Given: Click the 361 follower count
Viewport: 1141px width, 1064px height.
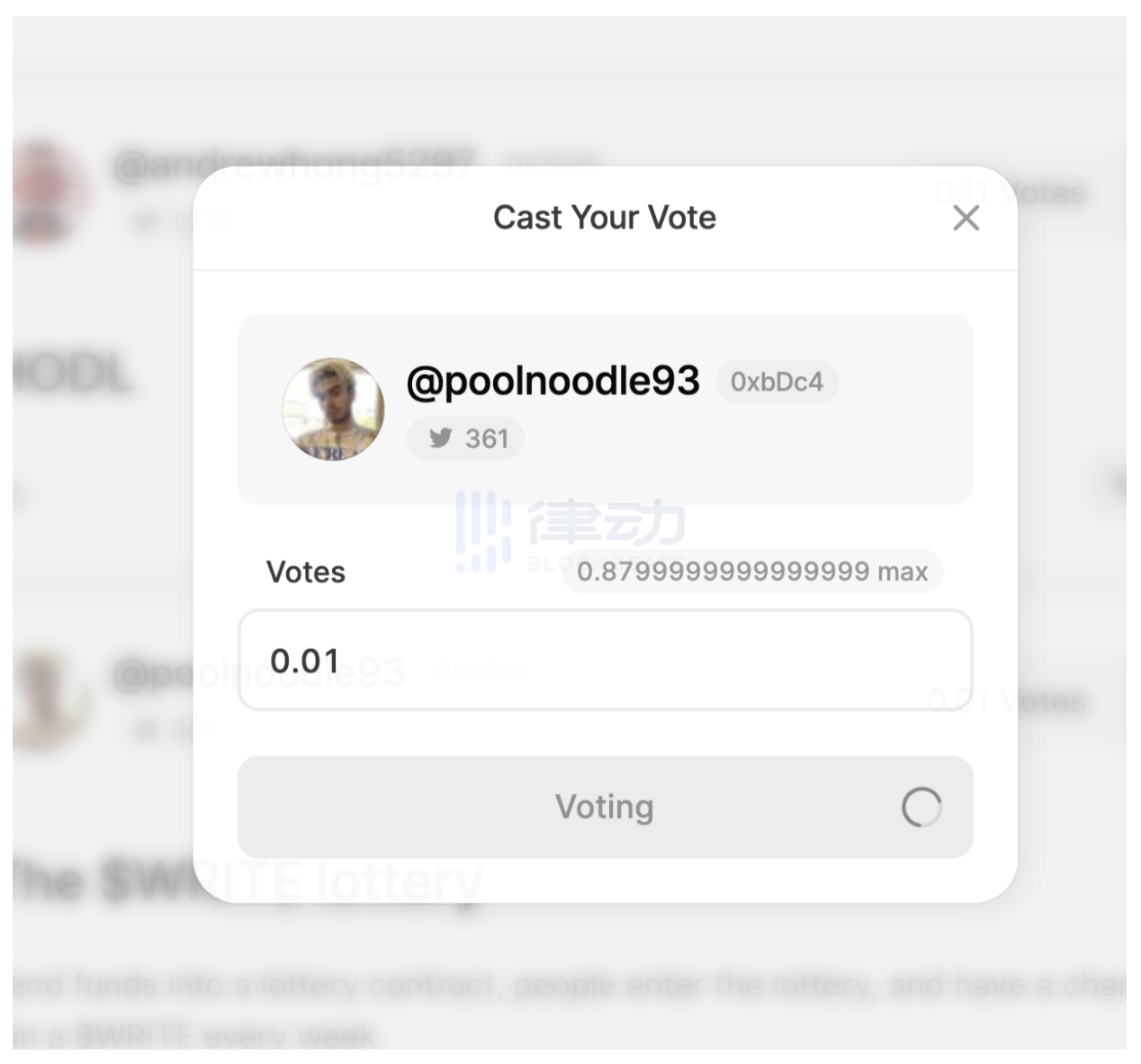Looking at the screenshot, I should pyautogui.click(x=487, y=438).
